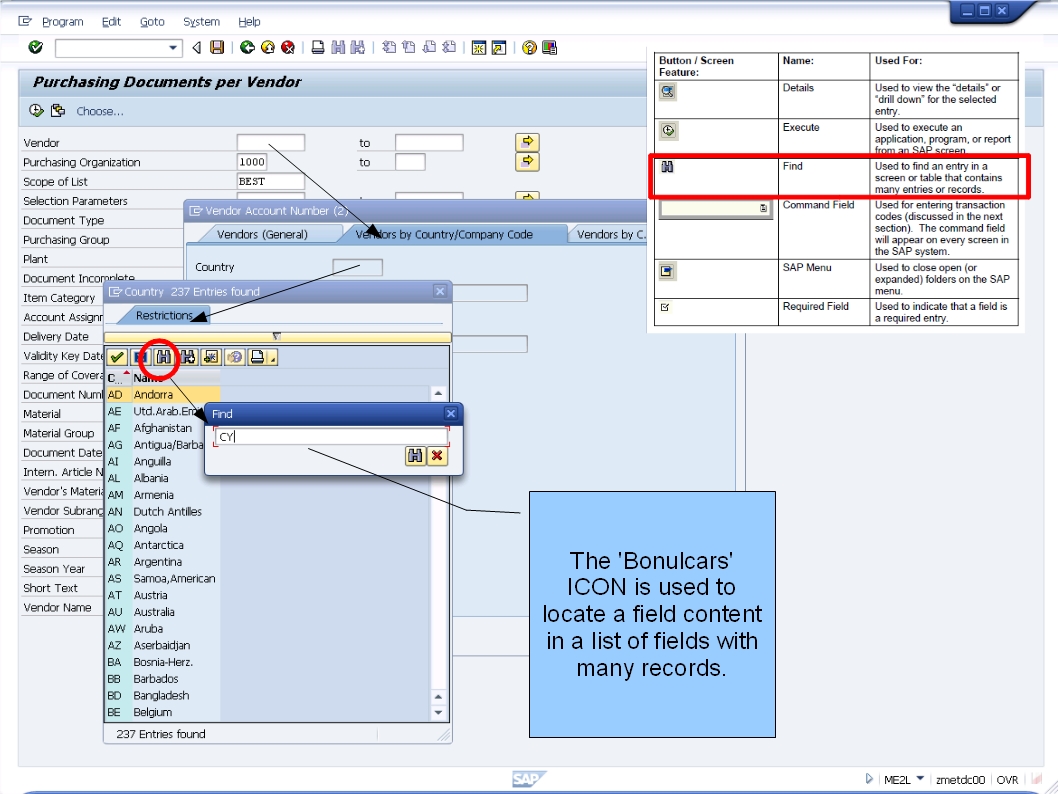Confirm Country popup with the green checkmark icon
The width and height of the screenshot is (1058, 794).
tap(116, 357)
